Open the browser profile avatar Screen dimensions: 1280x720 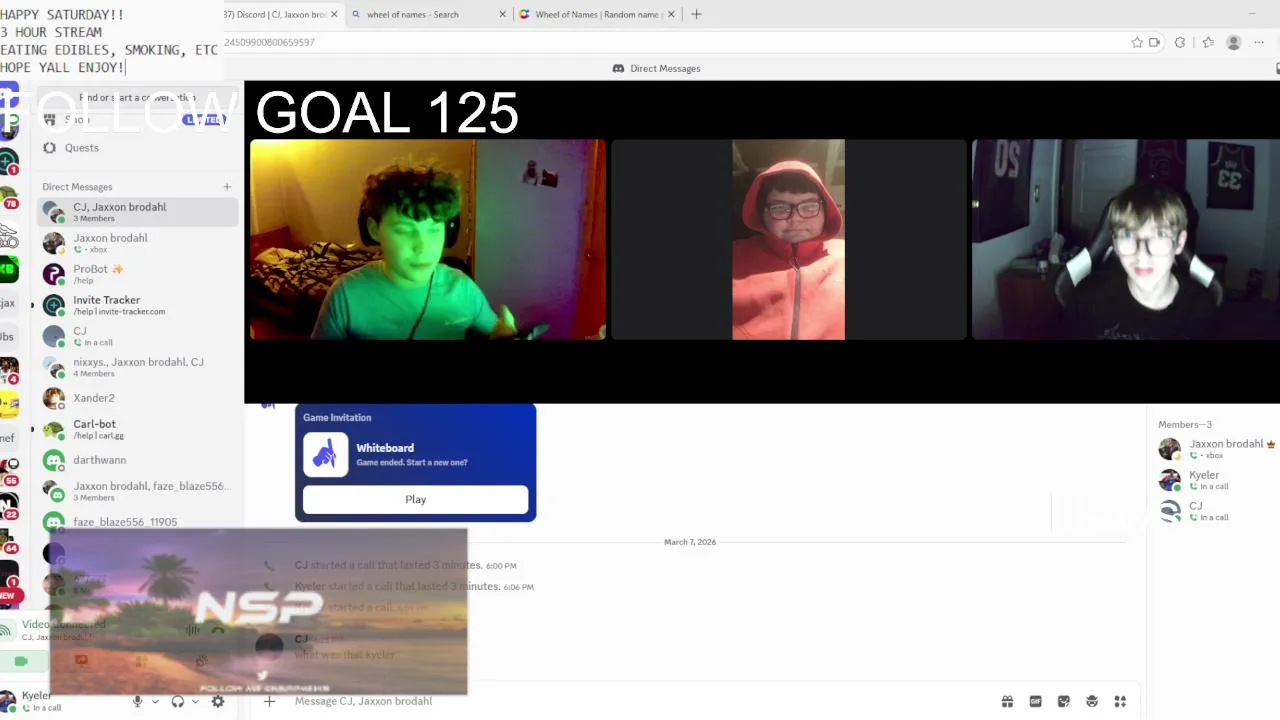tap(1234, 42)
